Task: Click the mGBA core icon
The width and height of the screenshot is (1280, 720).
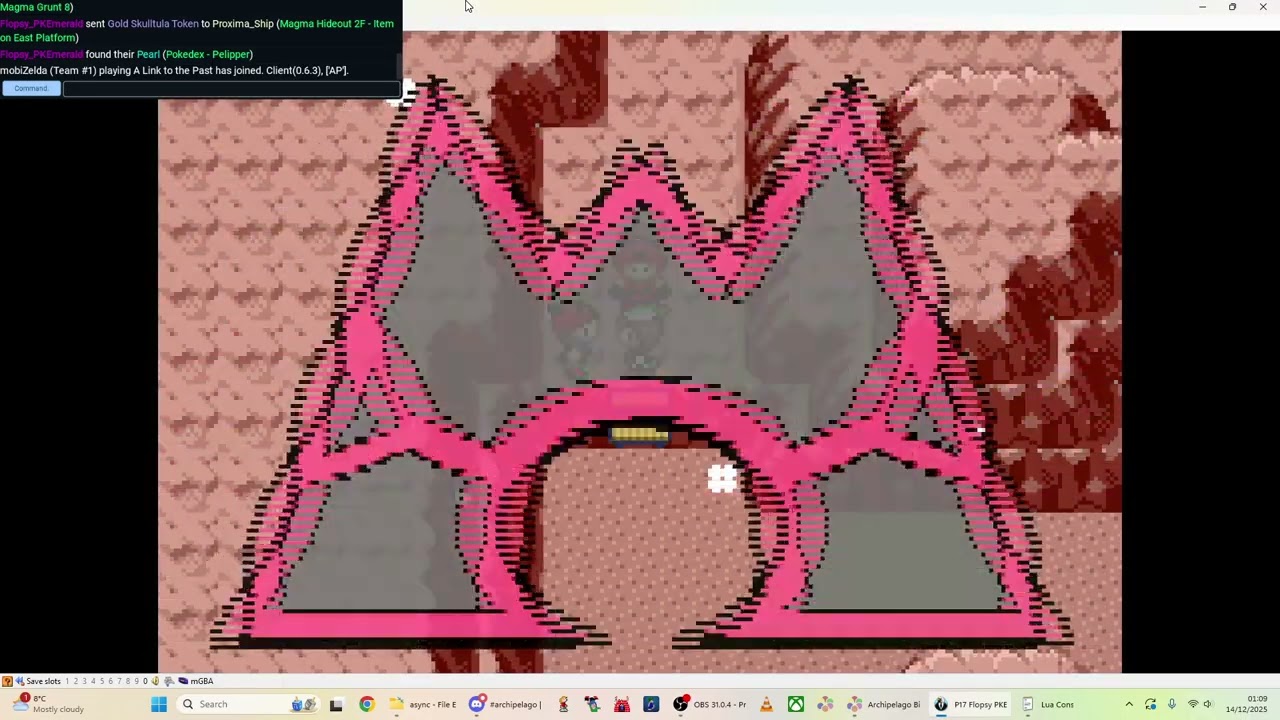Action: coord(183,681)
